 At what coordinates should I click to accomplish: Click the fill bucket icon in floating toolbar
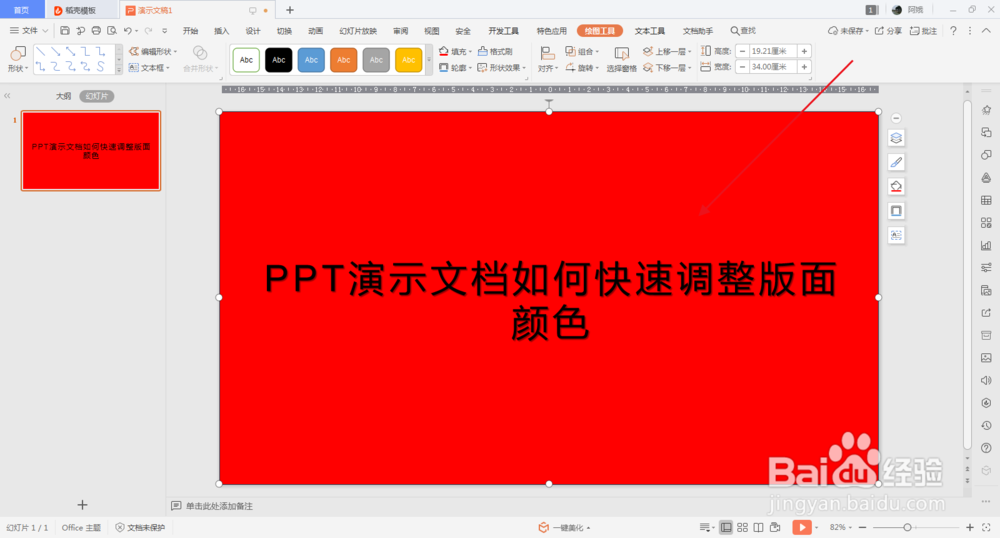896,186
